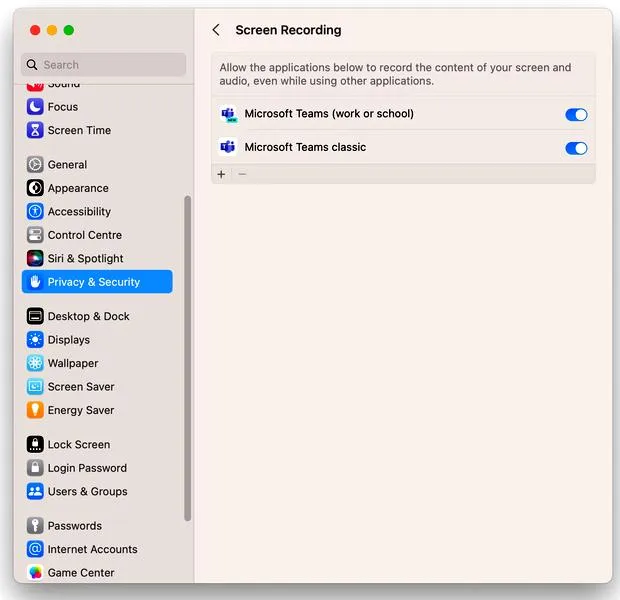Open Lock Screen settings
The image size is (620, 600).
coord(99,444)
